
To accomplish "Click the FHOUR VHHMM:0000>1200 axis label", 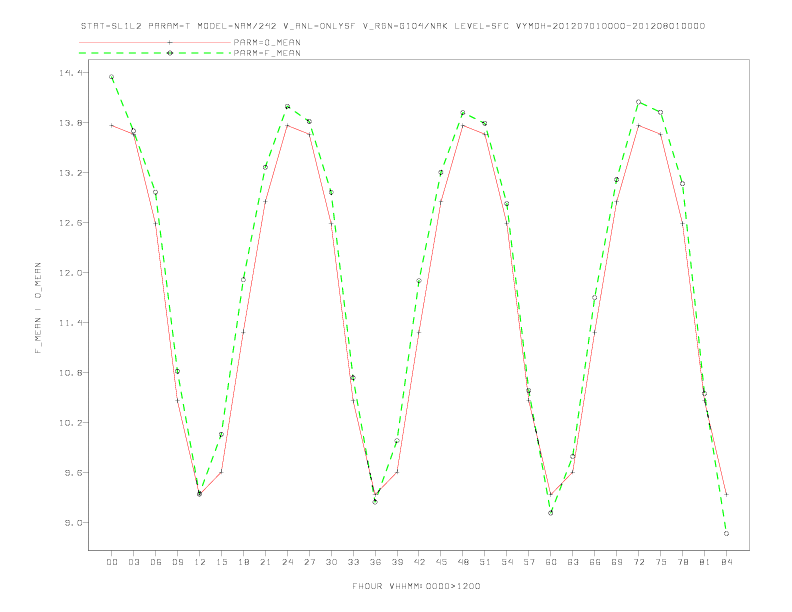I will (x=416, y=586).
